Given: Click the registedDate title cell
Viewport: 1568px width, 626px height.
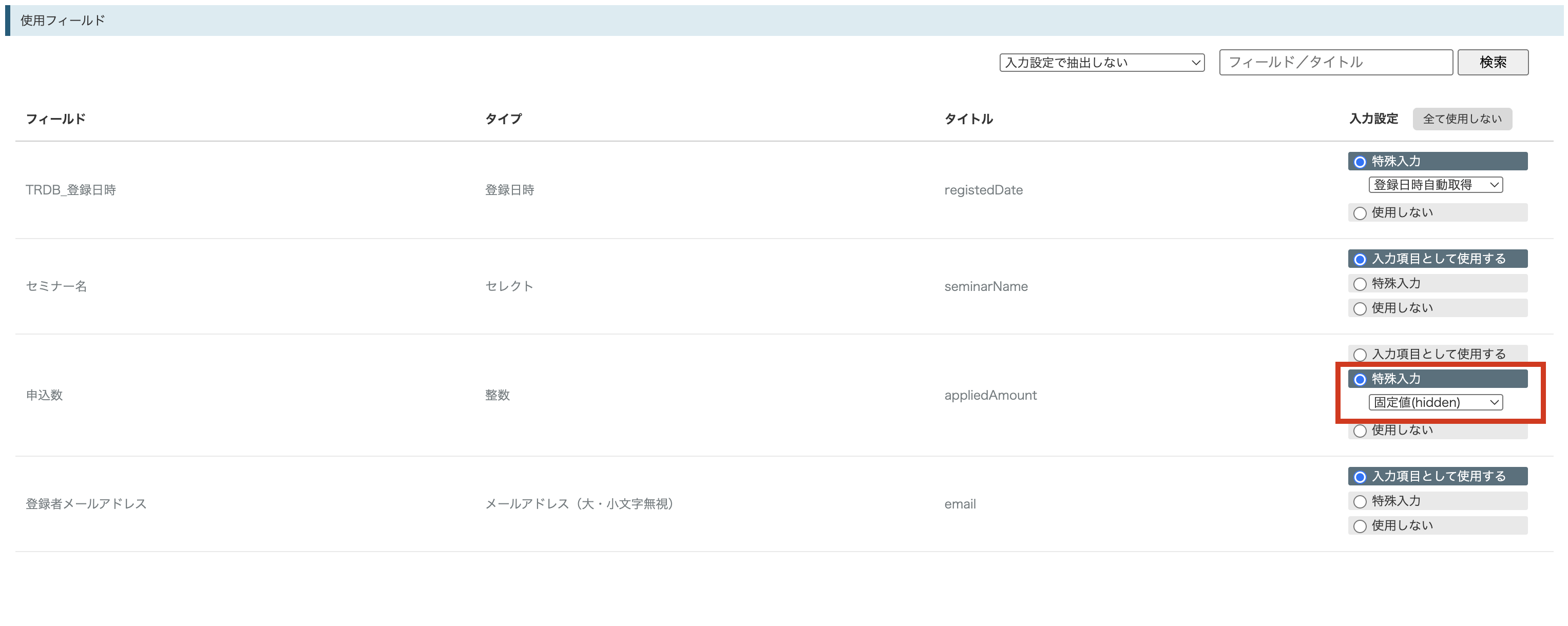Looking at the screenshot, I should coord(983,190).
